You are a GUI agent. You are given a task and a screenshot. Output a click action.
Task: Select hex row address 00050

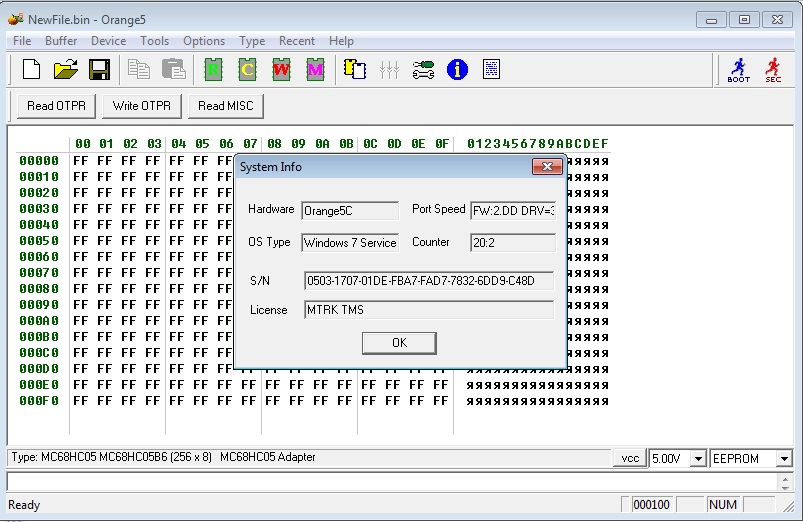[x=39, y=241]
